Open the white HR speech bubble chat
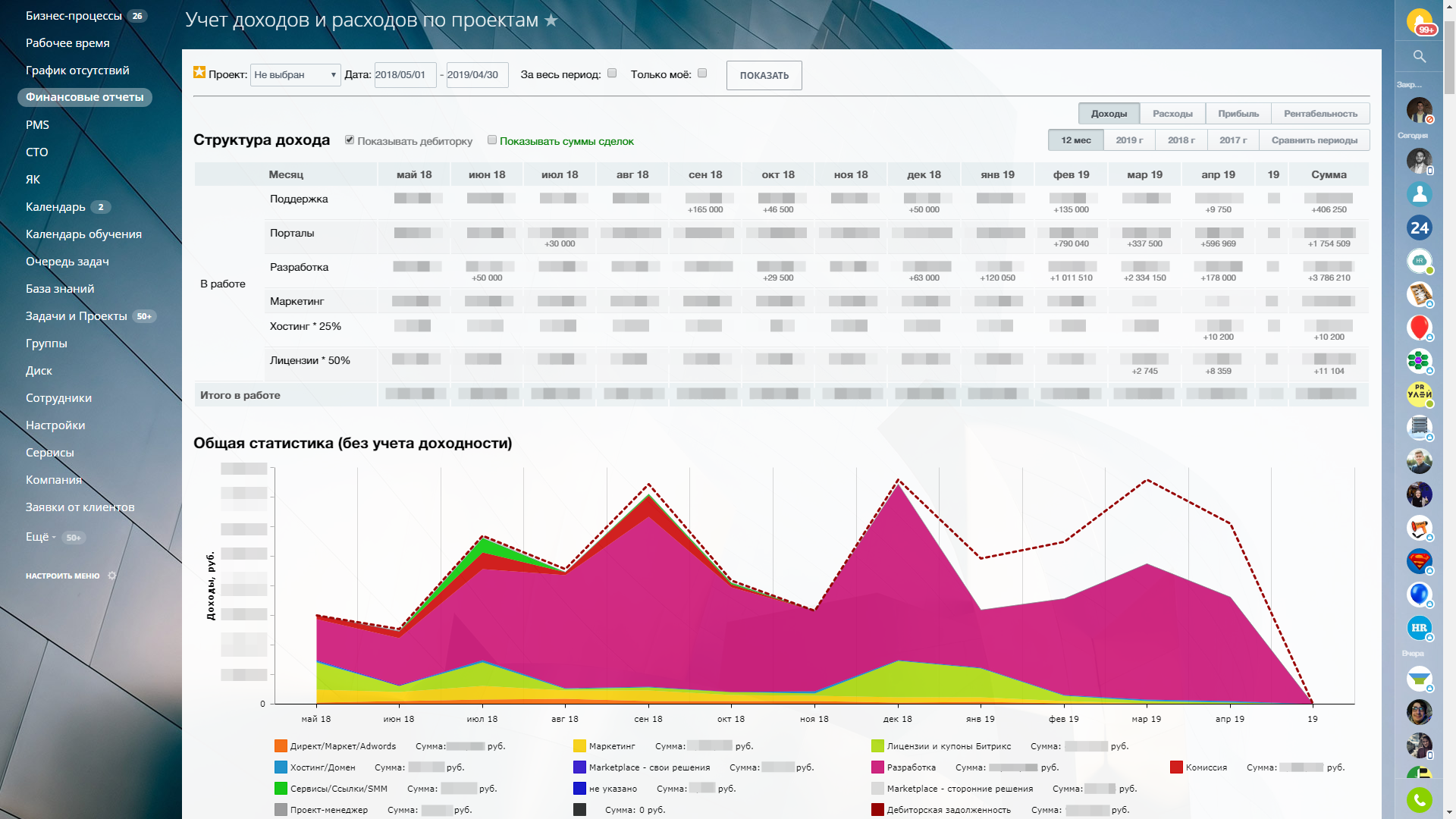The height and width of the screenshot is (819, 1456). click(1419, 261)
